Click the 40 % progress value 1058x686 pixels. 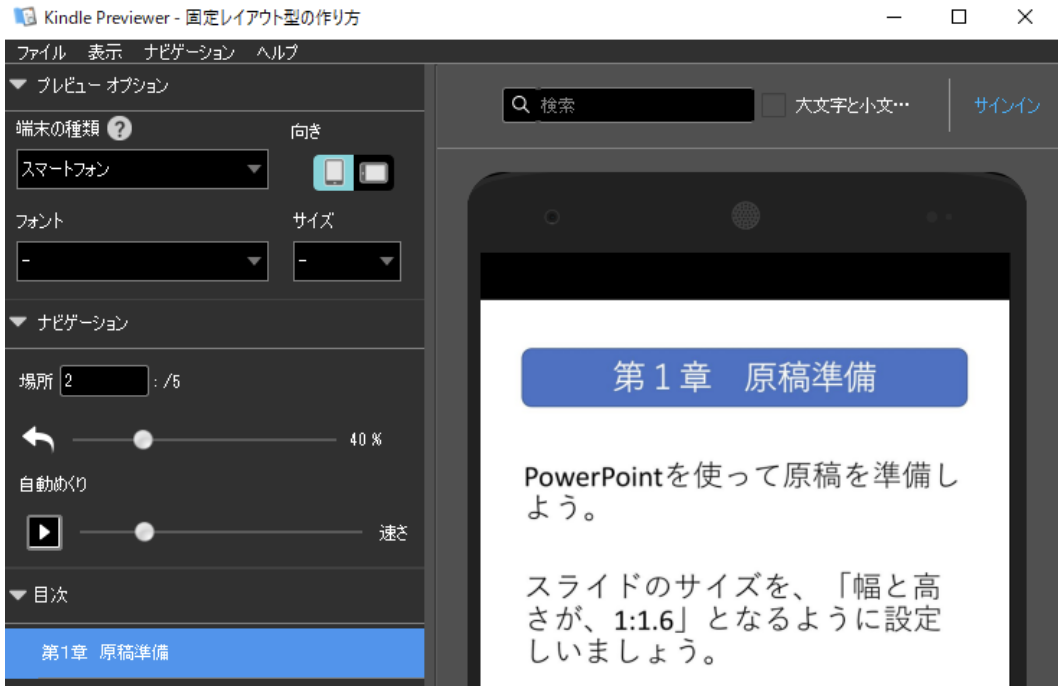point(366,440)
